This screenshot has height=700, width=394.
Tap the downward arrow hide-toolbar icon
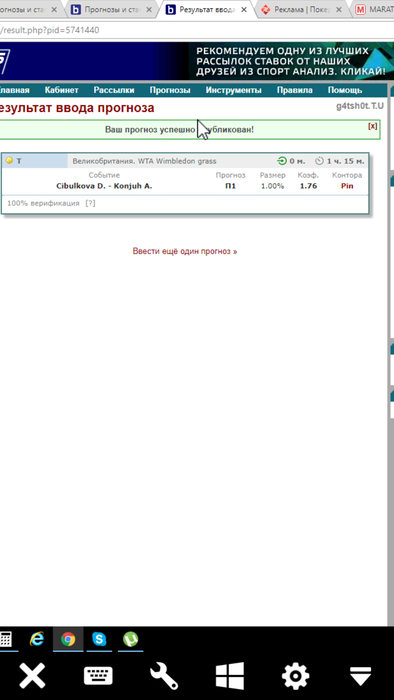tap(361, 676)
